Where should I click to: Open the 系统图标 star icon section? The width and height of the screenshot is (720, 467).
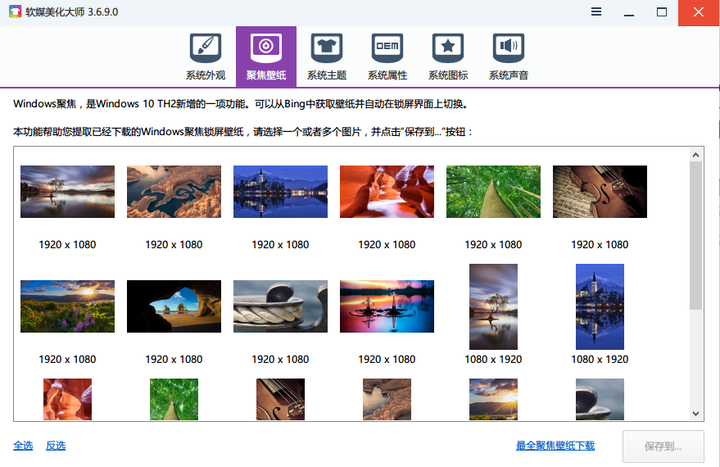pyautogui.click(x=448, y=57)
